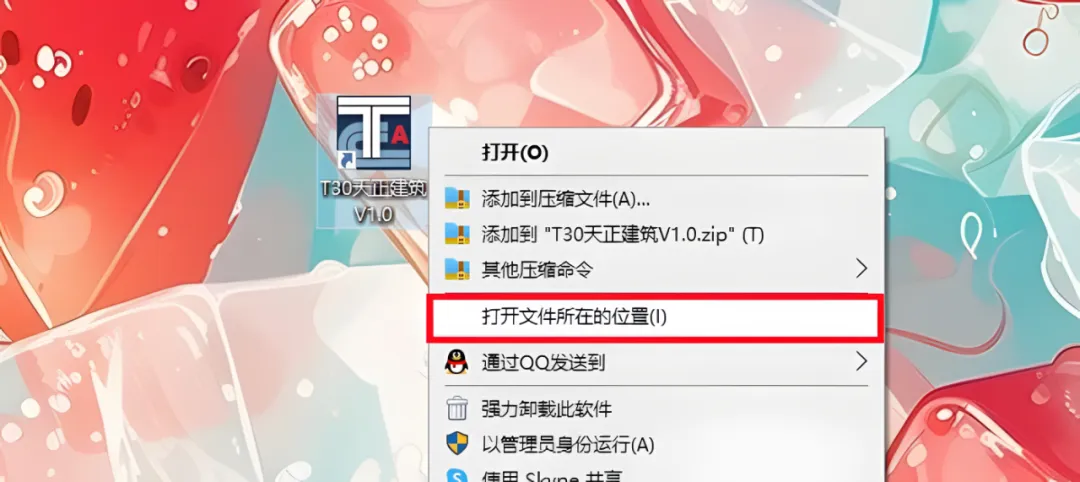The width and height of the screenshot is (1080, 482).
Task: Expand the 其他压缩命令 submenu arrow
Action: [x=861, y=269]
